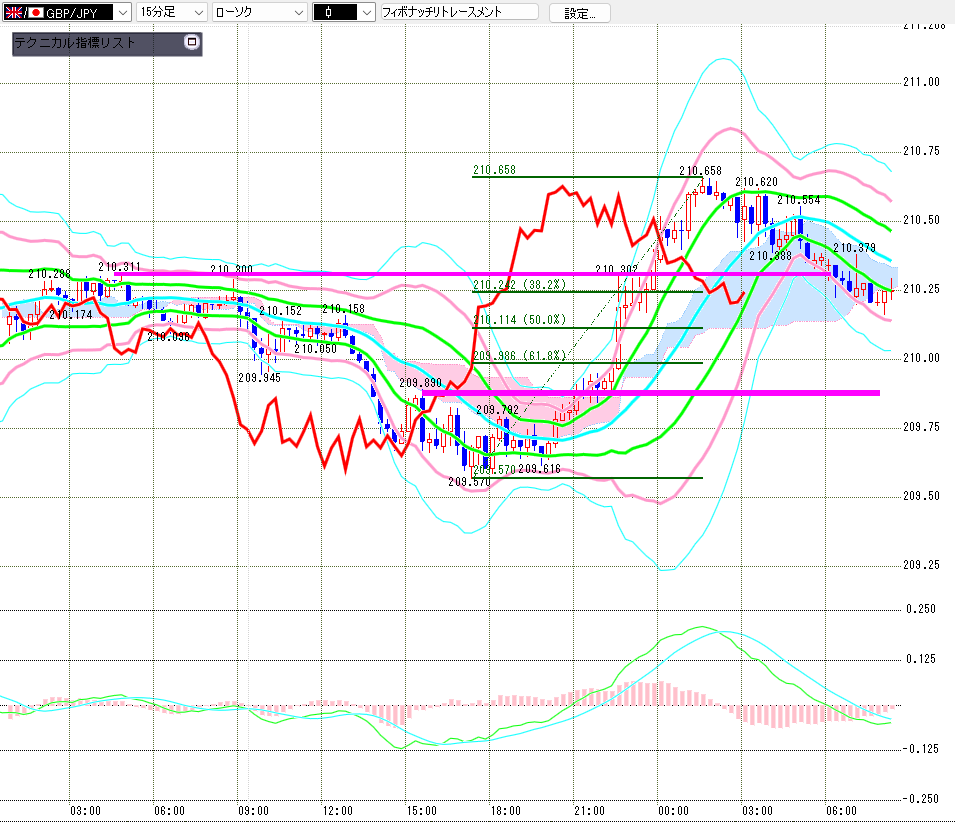This screenshot has height=822, width=955.
Task: Click the 210.379 price label
Action: coord(855,248)
